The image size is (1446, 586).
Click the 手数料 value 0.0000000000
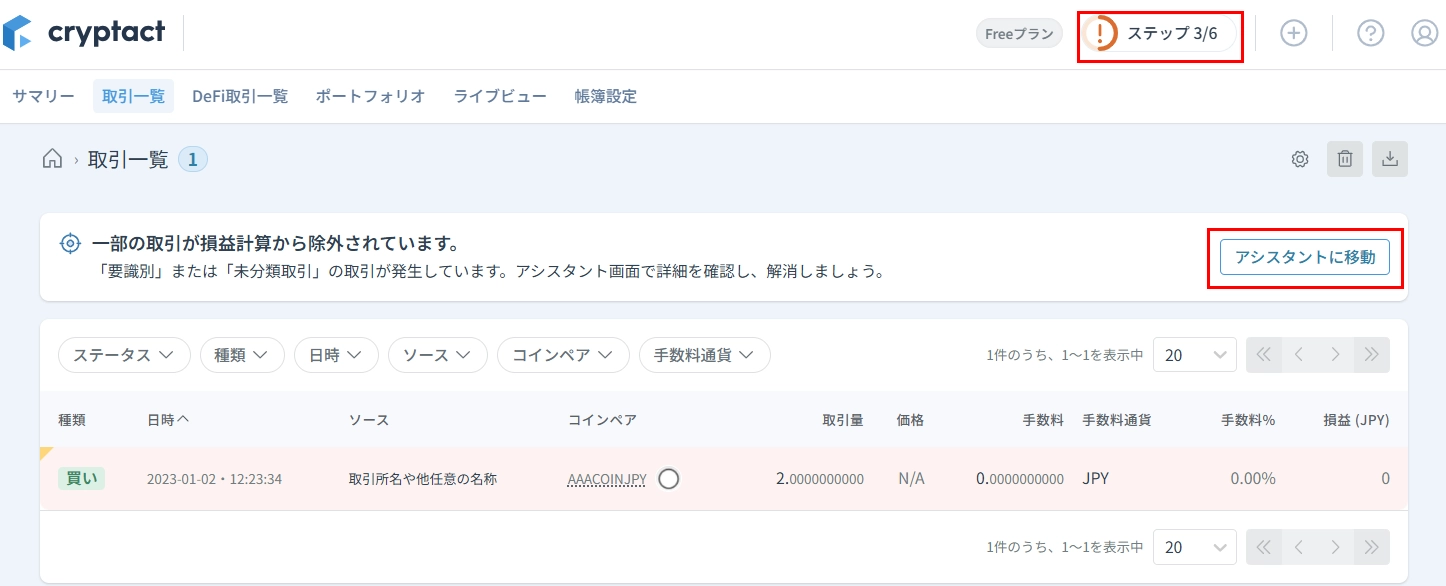(1020, 479)
